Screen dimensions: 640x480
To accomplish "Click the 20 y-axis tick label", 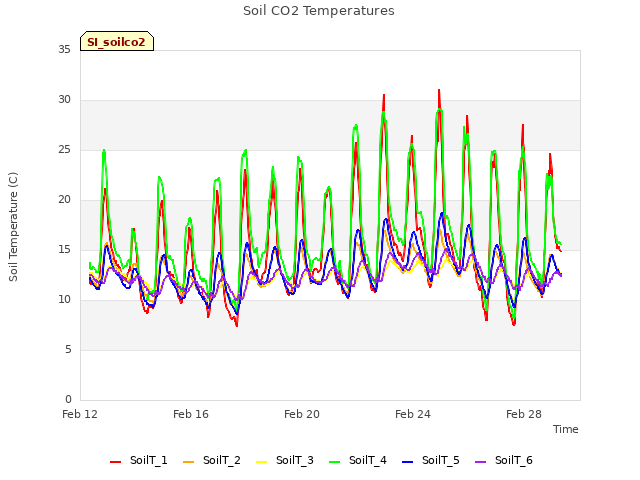I will [64, 200].
